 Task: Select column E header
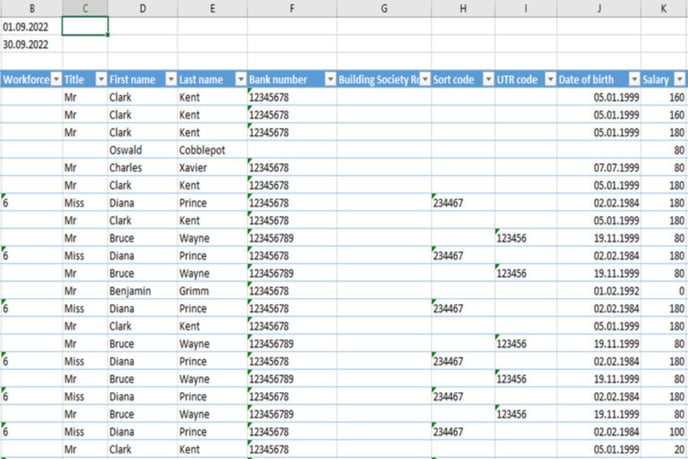click(x=212, y=8)
